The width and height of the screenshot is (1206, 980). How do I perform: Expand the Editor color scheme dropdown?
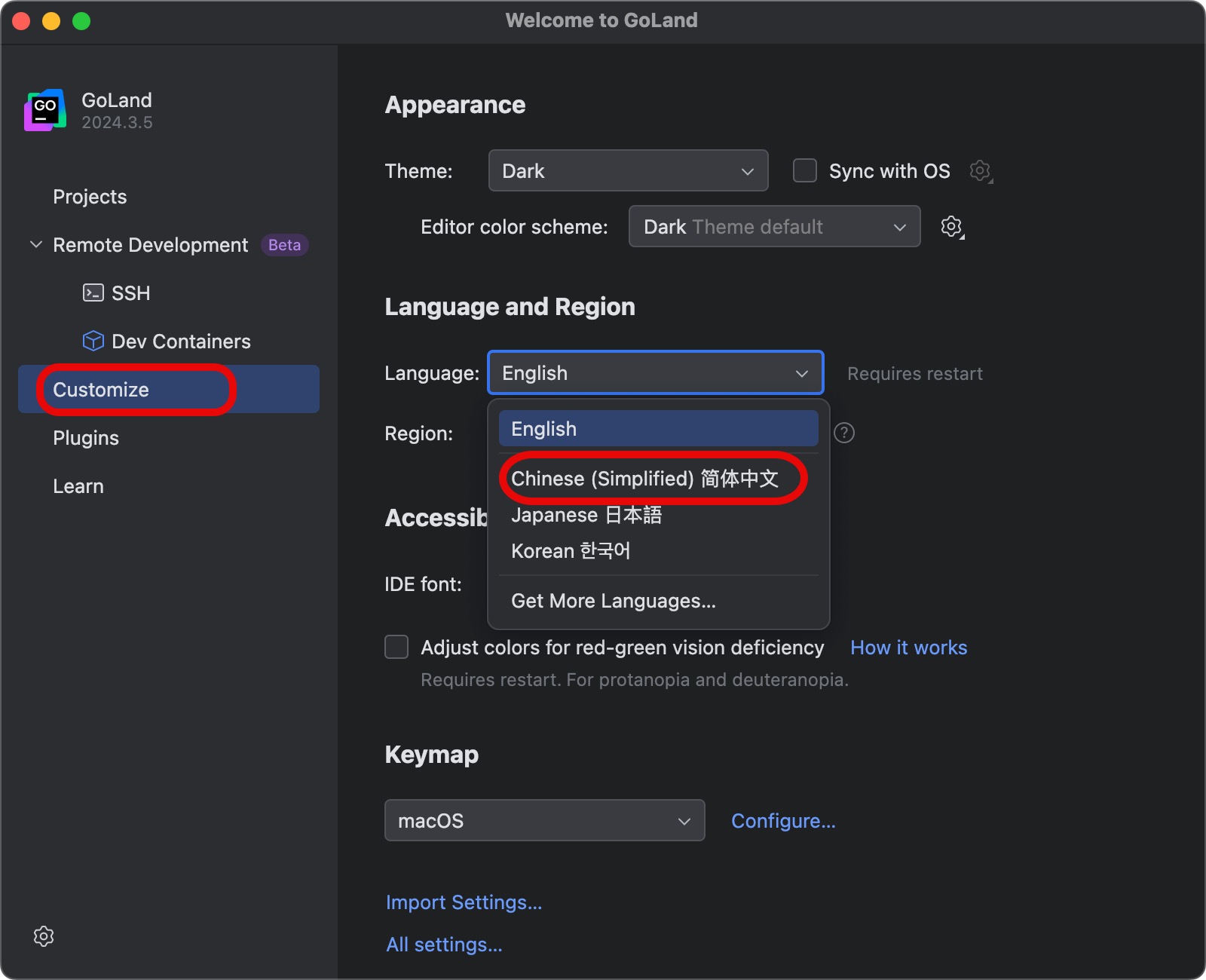pos(774,227)
